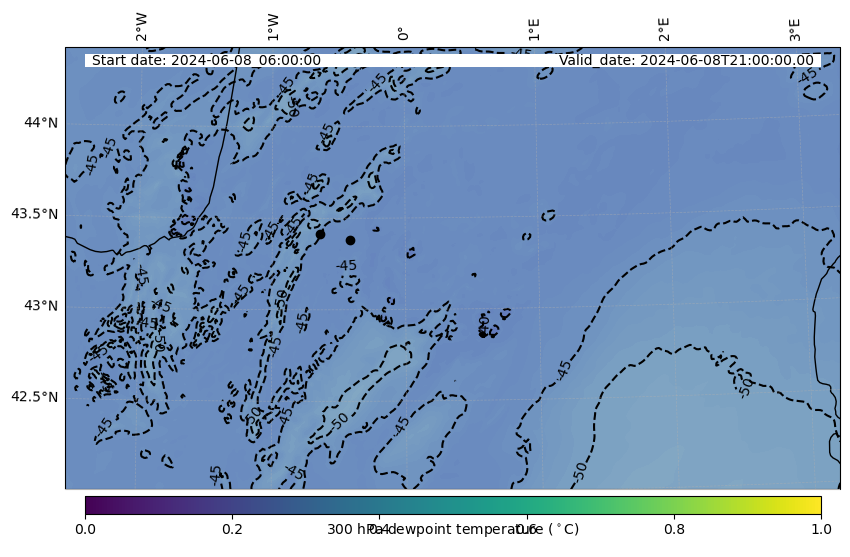
Task: Click the 0° longitude label
Action: coord(403,33)
